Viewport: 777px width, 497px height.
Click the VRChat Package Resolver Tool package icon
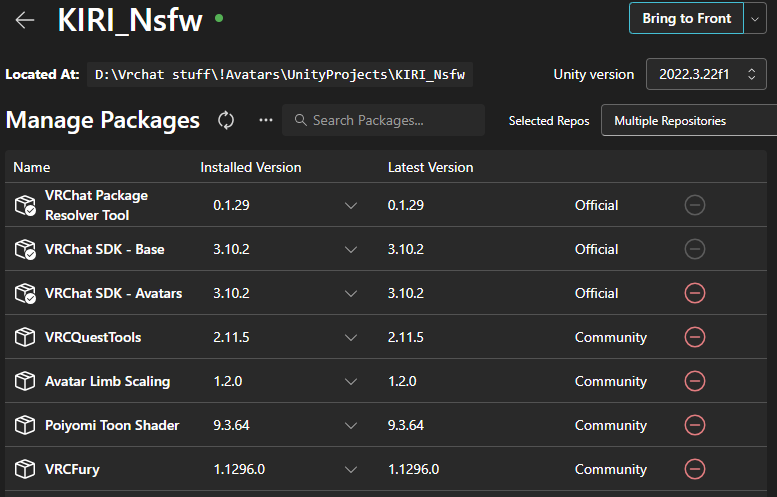click(x=25, y=205)
